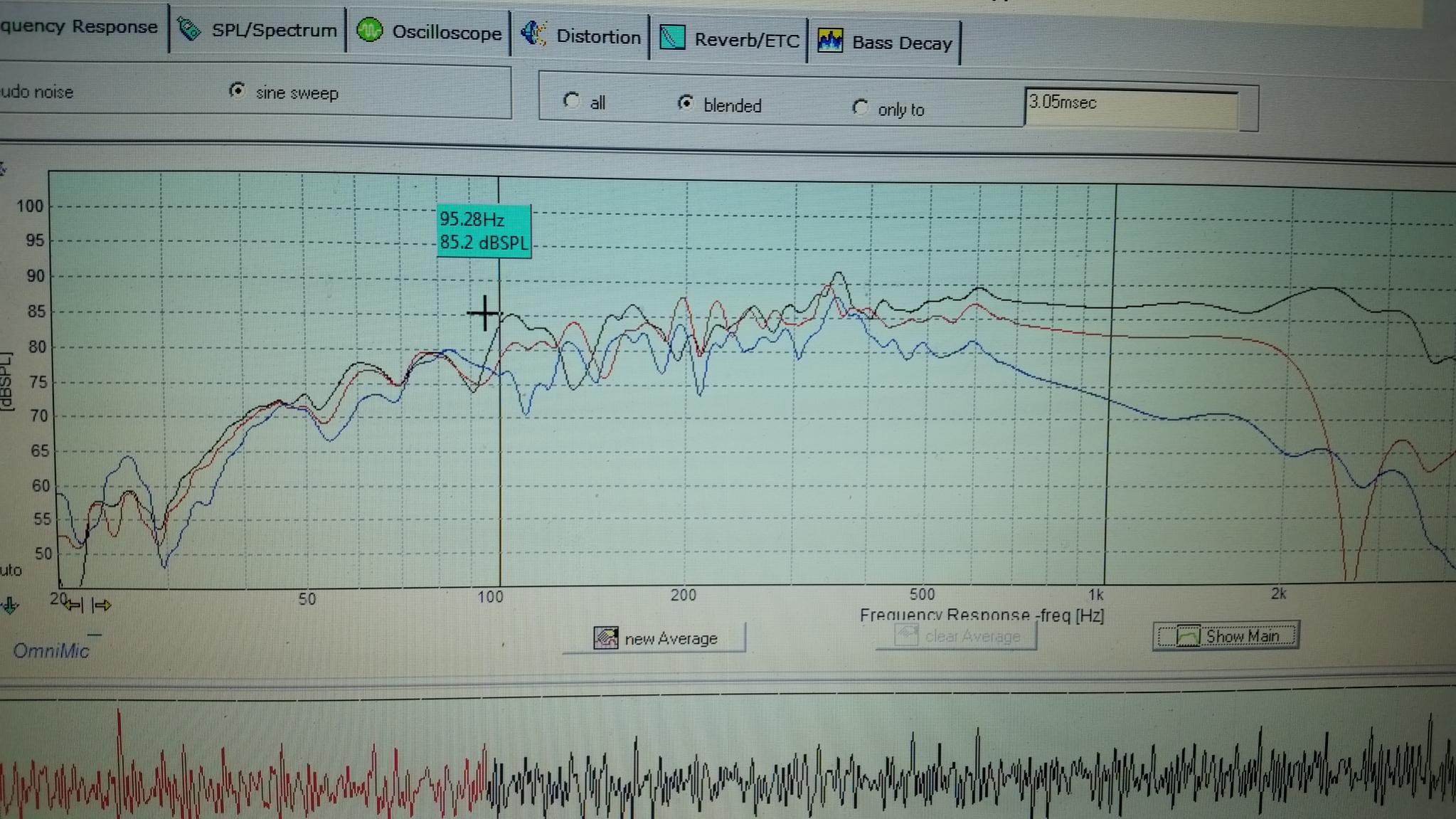Open the Oscilloscope tab

pyautogui.click(x=429, y=32)
